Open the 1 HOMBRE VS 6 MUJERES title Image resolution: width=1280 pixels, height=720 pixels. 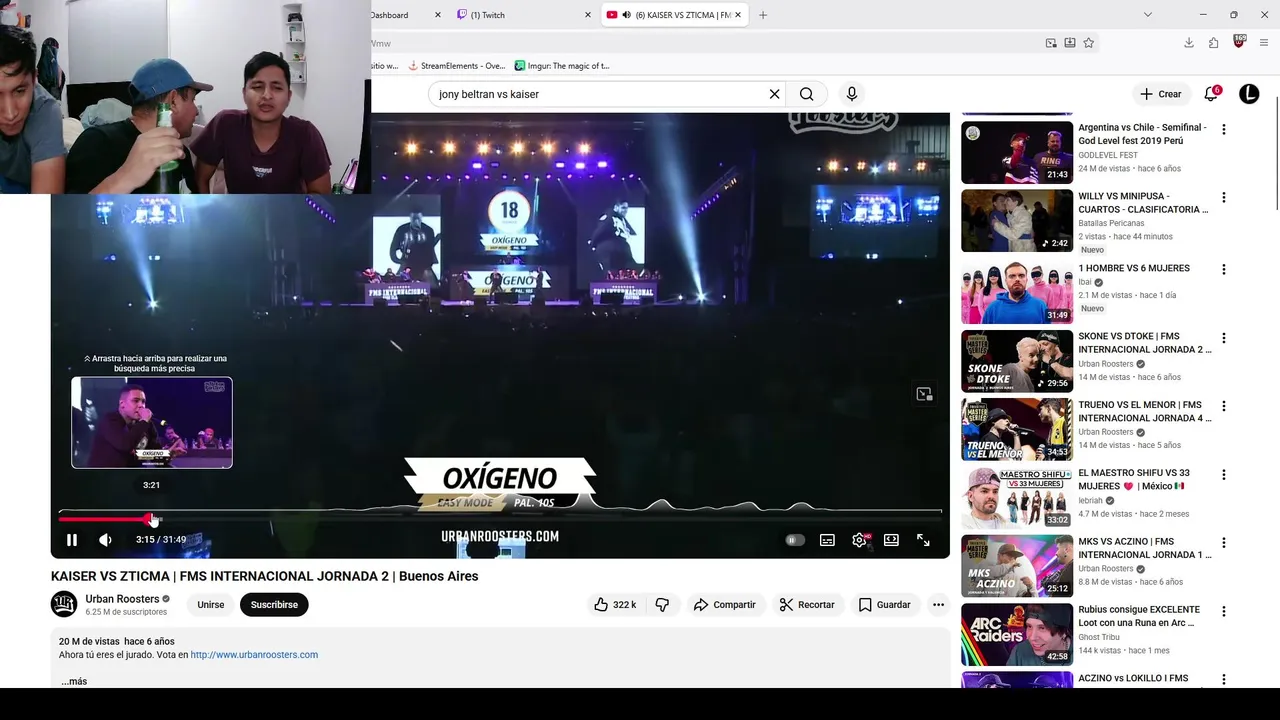[1134, 268]
